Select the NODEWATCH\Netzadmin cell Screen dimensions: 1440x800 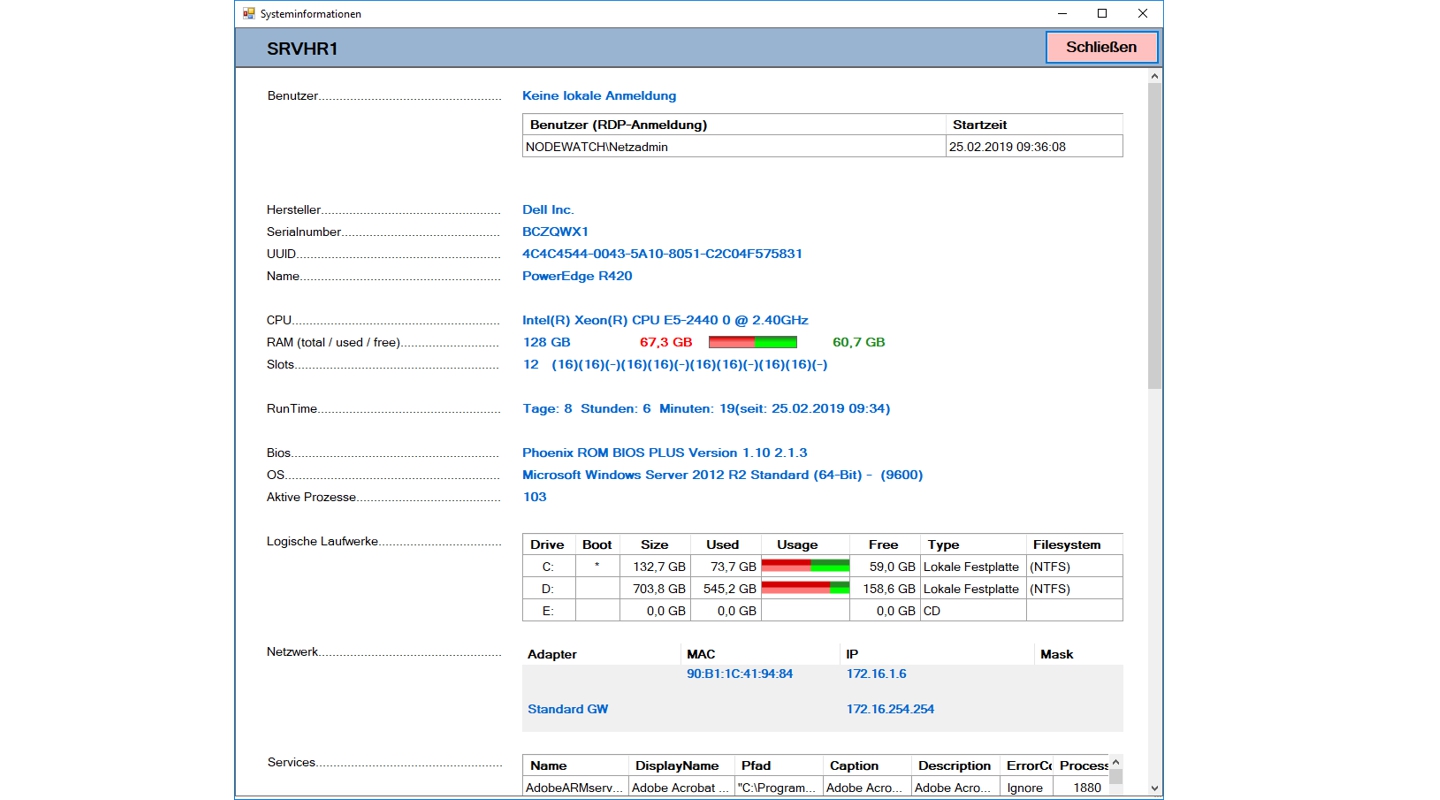point(734,147)
